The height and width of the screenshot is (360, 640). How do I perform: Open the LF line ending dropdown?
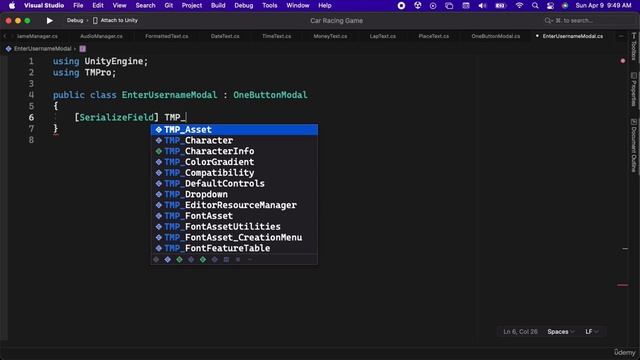592,332
